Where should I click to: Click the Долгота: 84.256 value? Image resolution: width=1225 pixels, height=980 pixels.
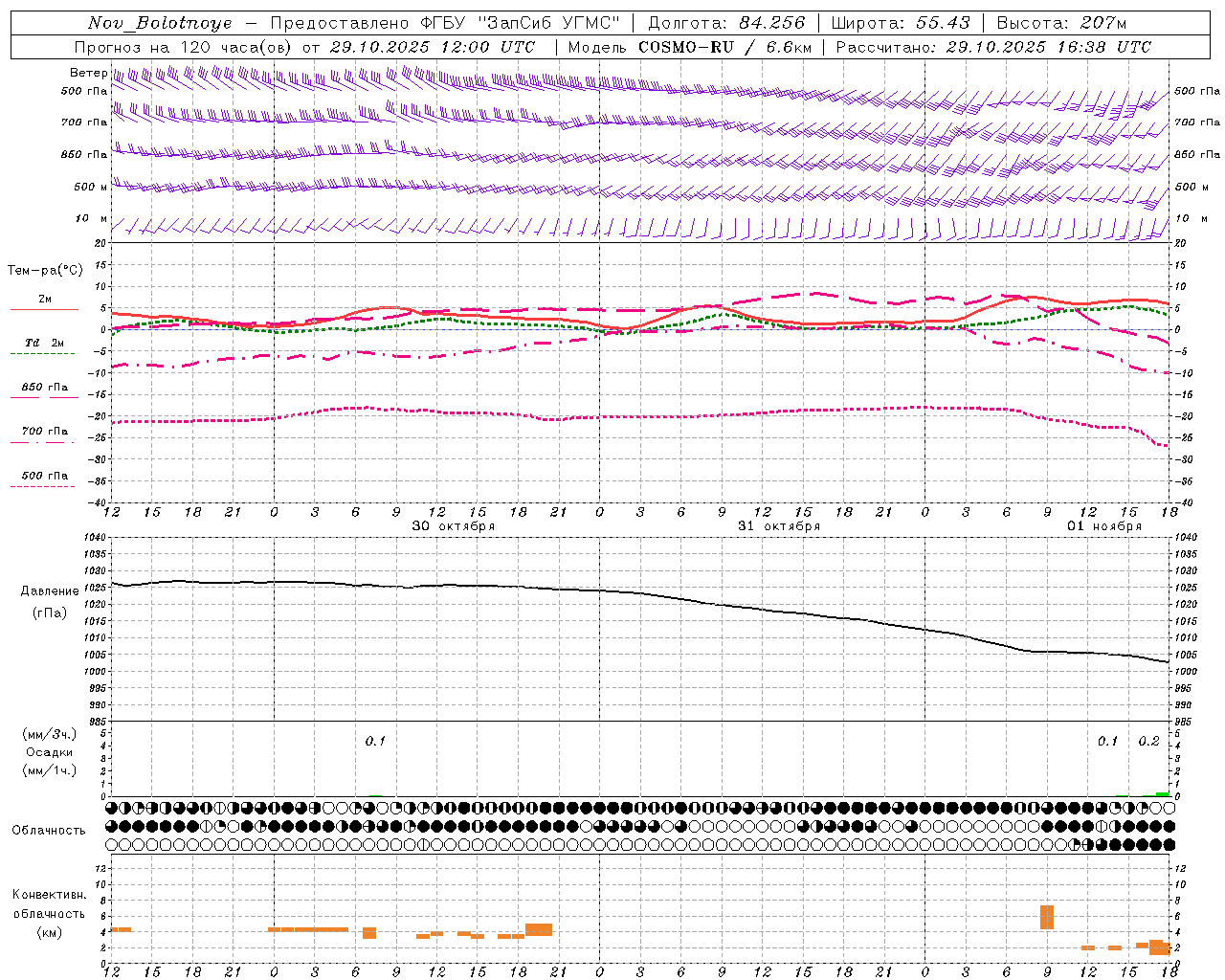click(726, 23)
